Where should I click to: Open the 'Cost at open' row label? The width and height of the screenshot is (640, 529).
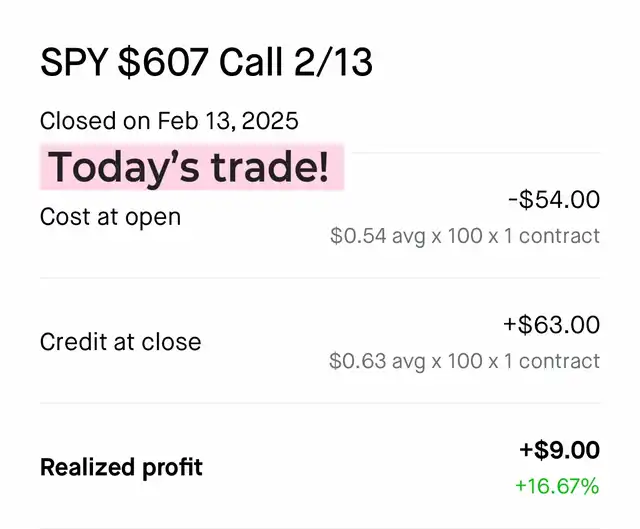[110, 216]
